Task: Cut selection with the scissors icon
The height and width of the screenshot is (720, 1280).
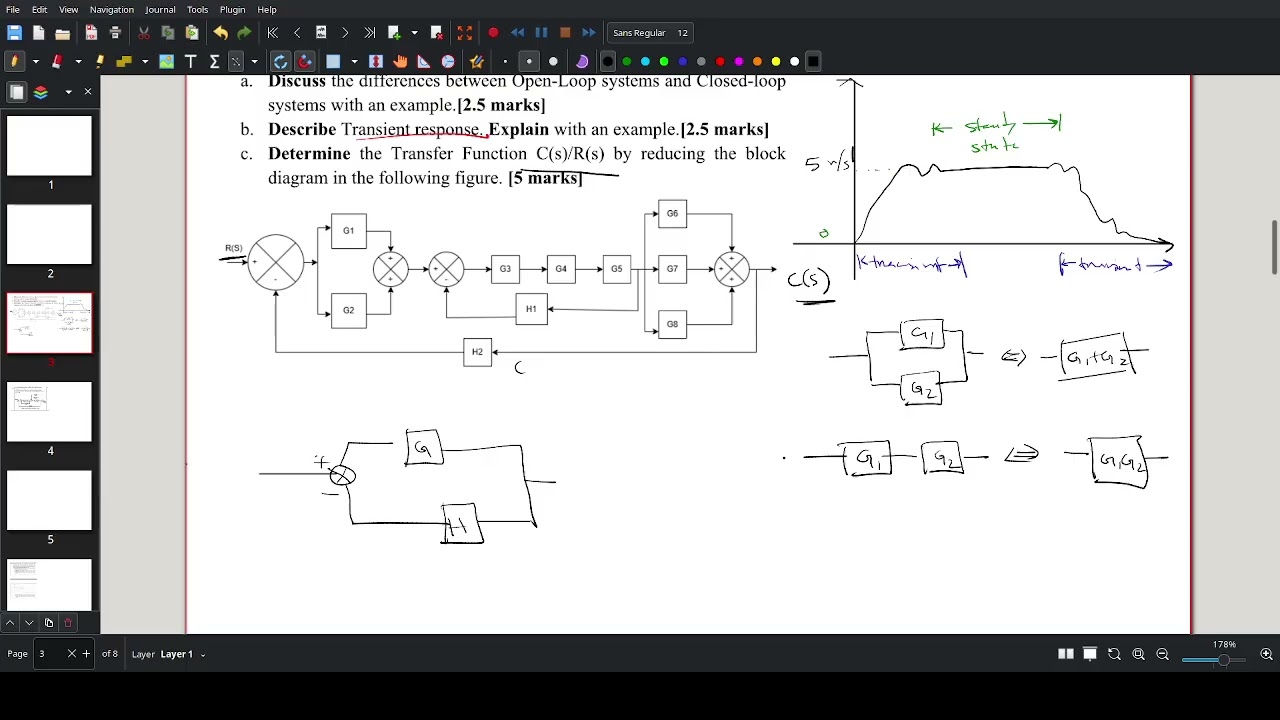Action: point(144,33)
